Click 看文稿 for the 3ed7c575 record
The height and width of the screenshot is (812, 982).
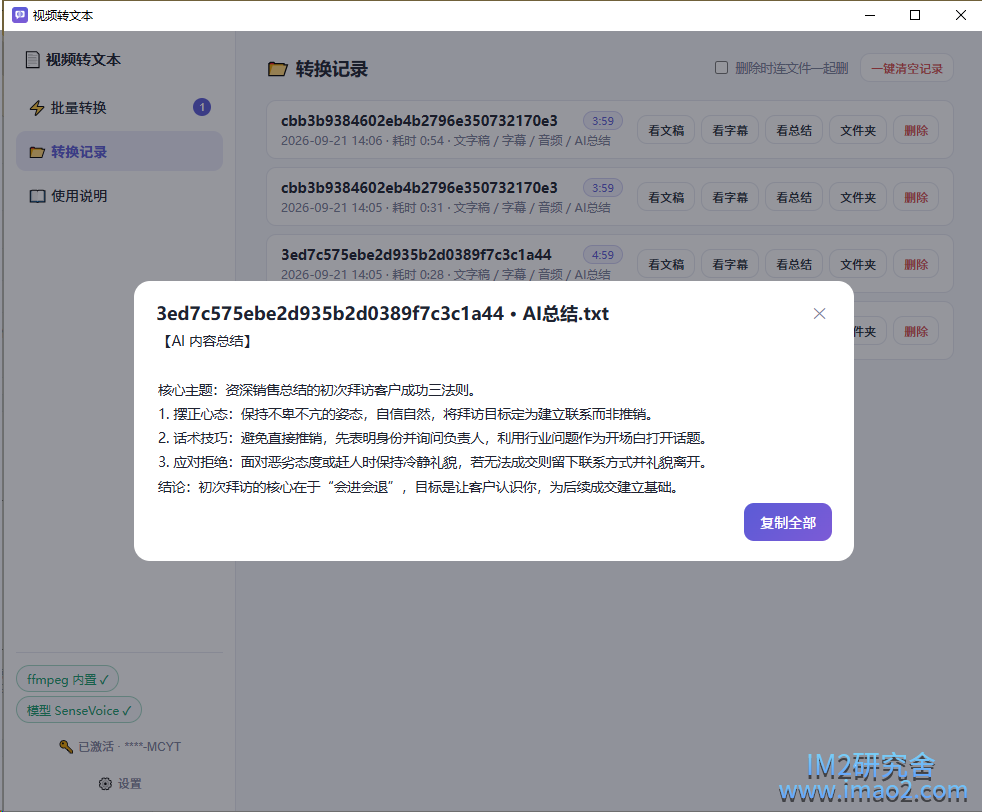[x=666, y=264]
